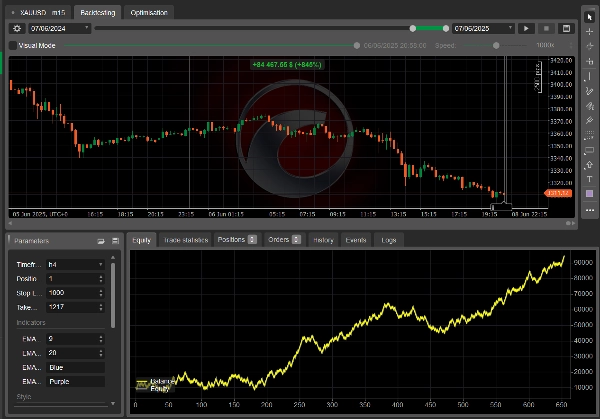The height and width of the screenshot is (419, 600).
Task: Pick the arrow shape drawing tool
Action: click(590, 165)
